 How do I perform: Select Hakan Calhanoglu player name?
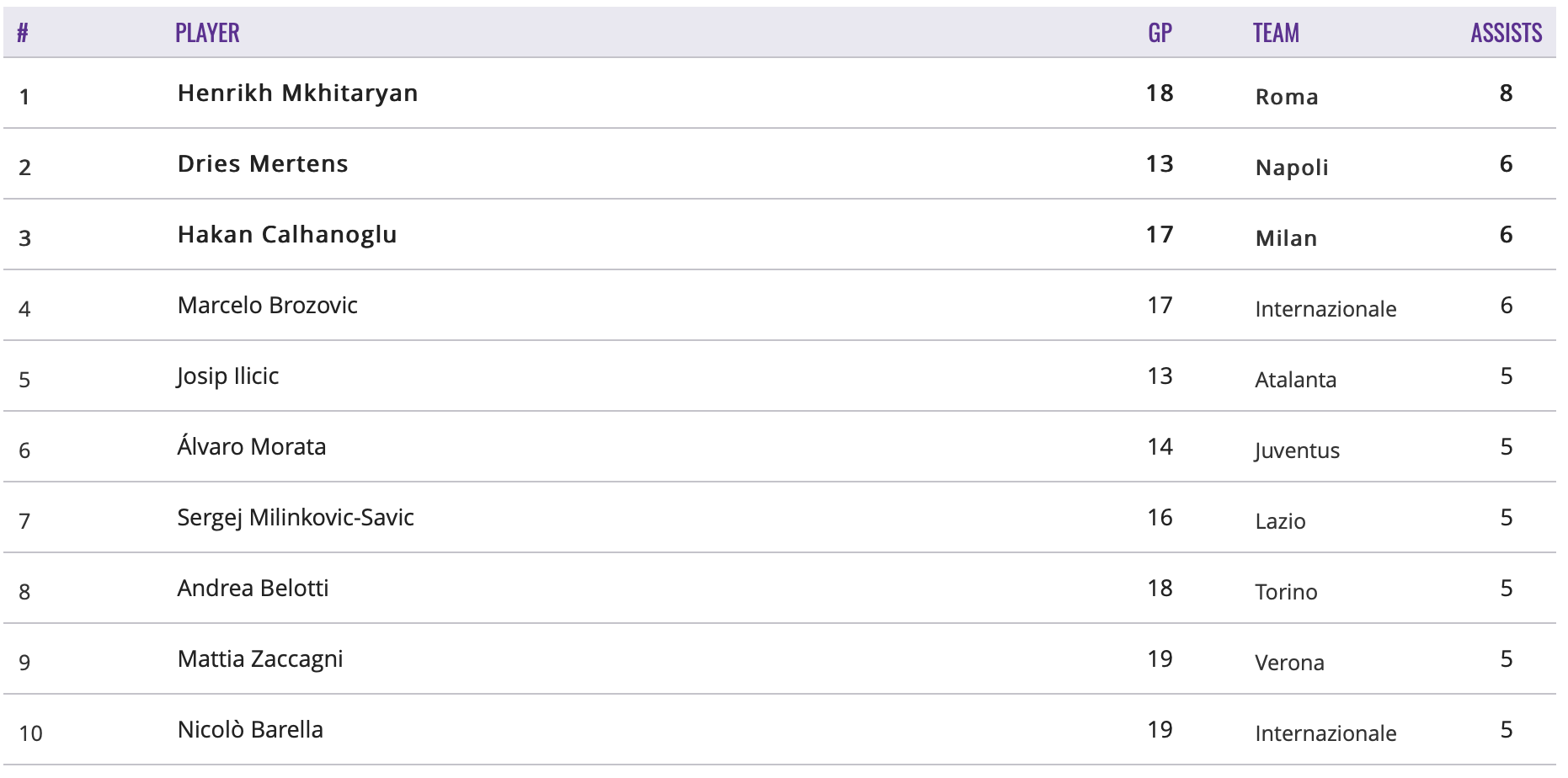(x=287, y=235)
